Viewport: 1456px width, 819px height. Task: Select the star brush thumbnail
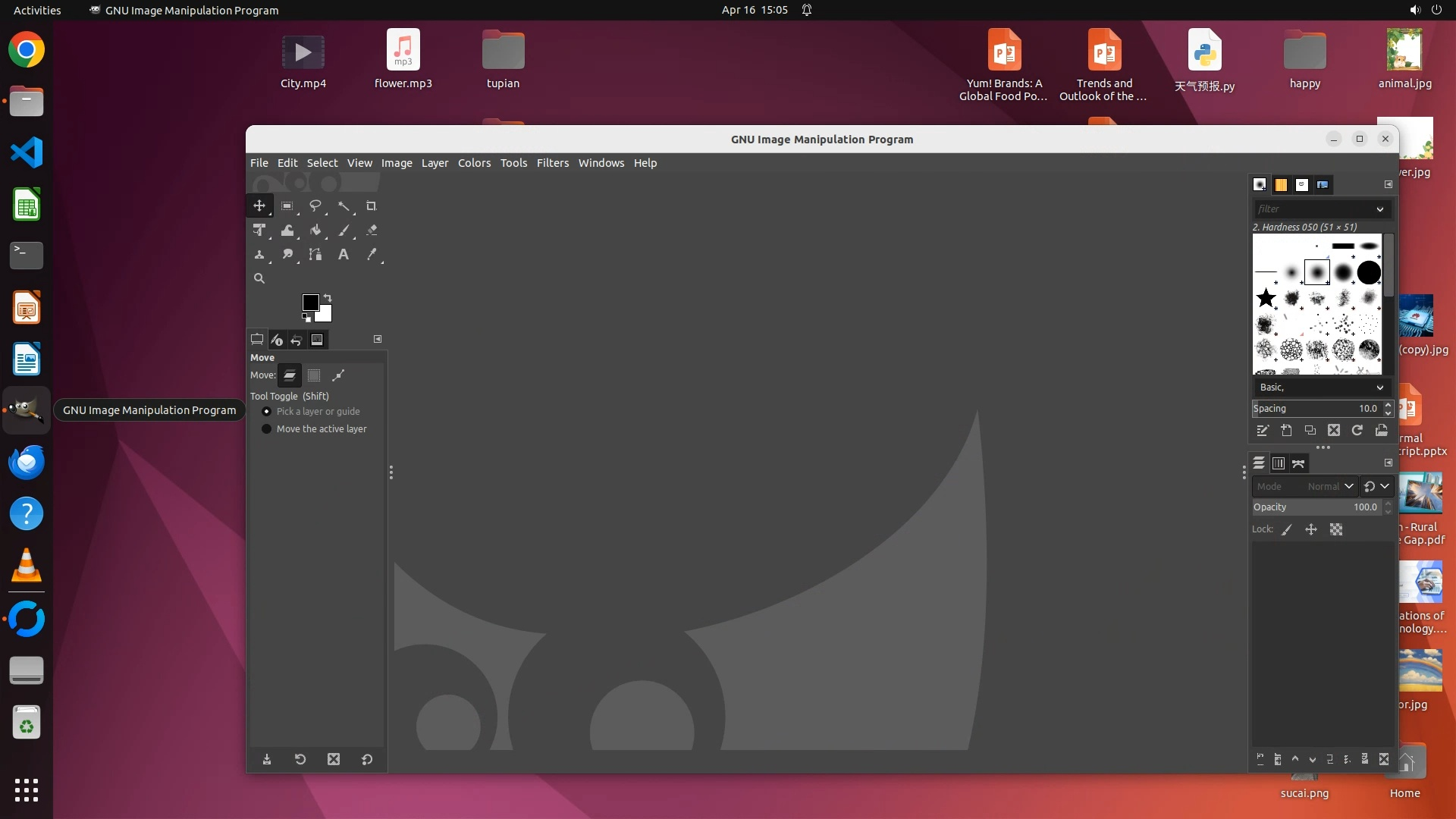pos(1266,298)
